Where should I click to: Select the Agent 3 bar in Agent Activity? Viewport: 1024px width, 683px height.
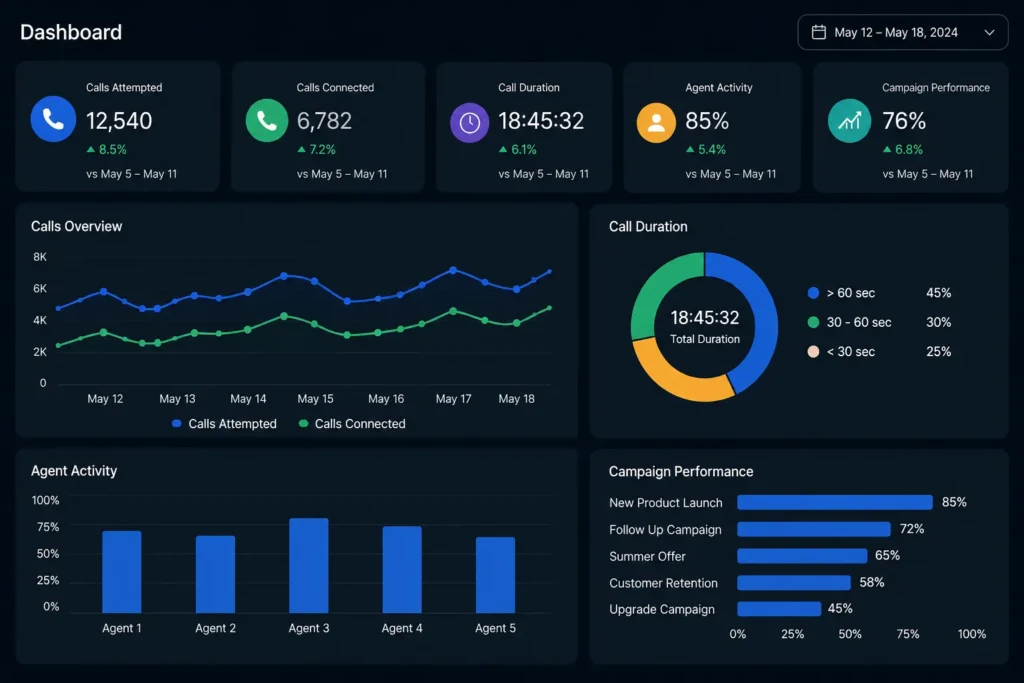point(309,565)
